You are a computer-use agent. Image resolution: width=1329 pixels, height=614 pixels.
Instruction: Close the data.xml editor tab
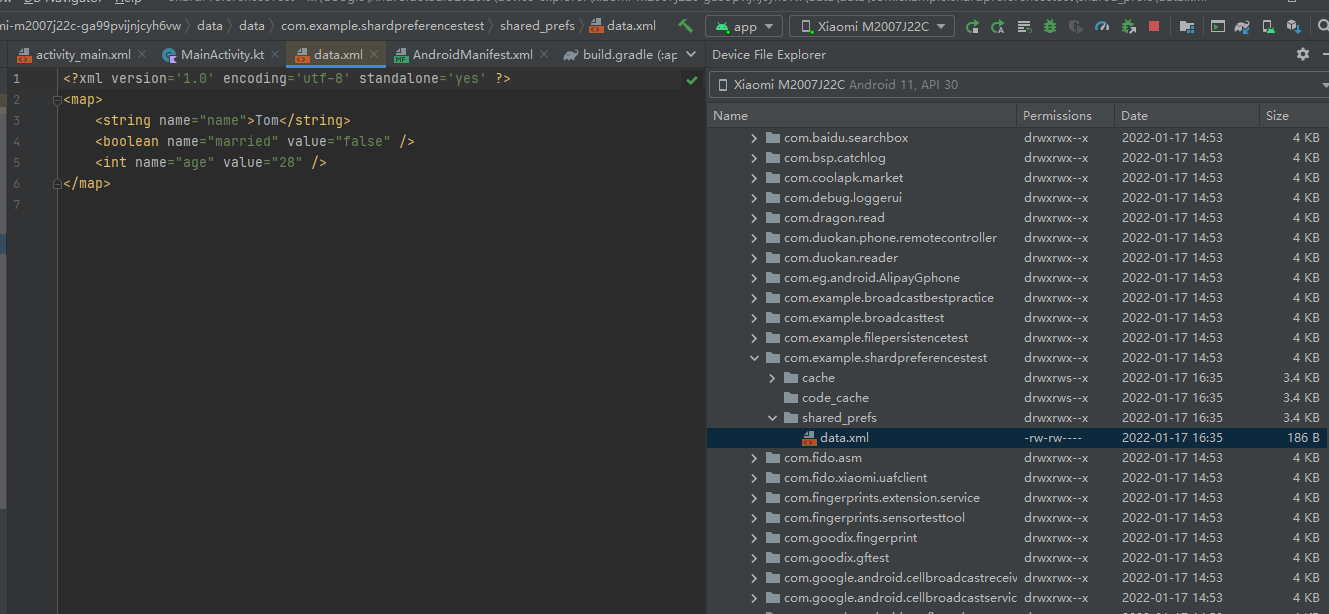click(x=374, y=55)
